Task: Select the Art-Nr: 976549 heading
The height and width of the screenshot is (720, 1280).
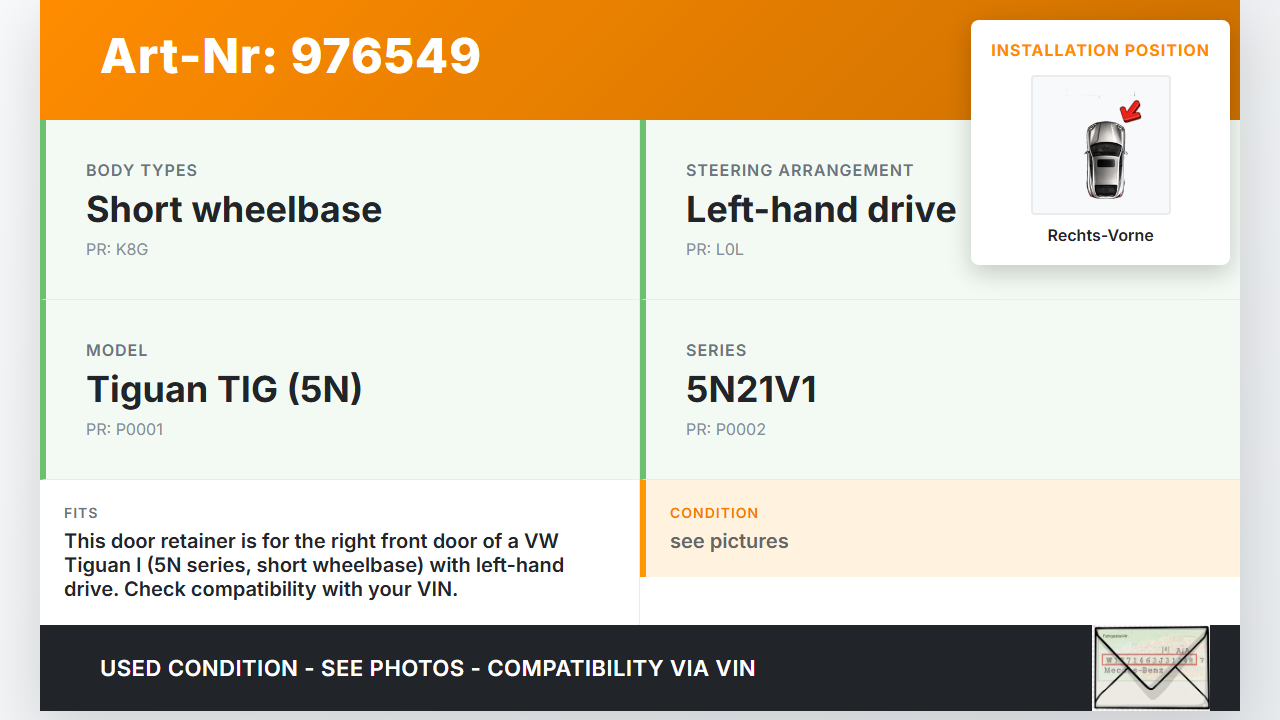Action: (x=290, y=56)
